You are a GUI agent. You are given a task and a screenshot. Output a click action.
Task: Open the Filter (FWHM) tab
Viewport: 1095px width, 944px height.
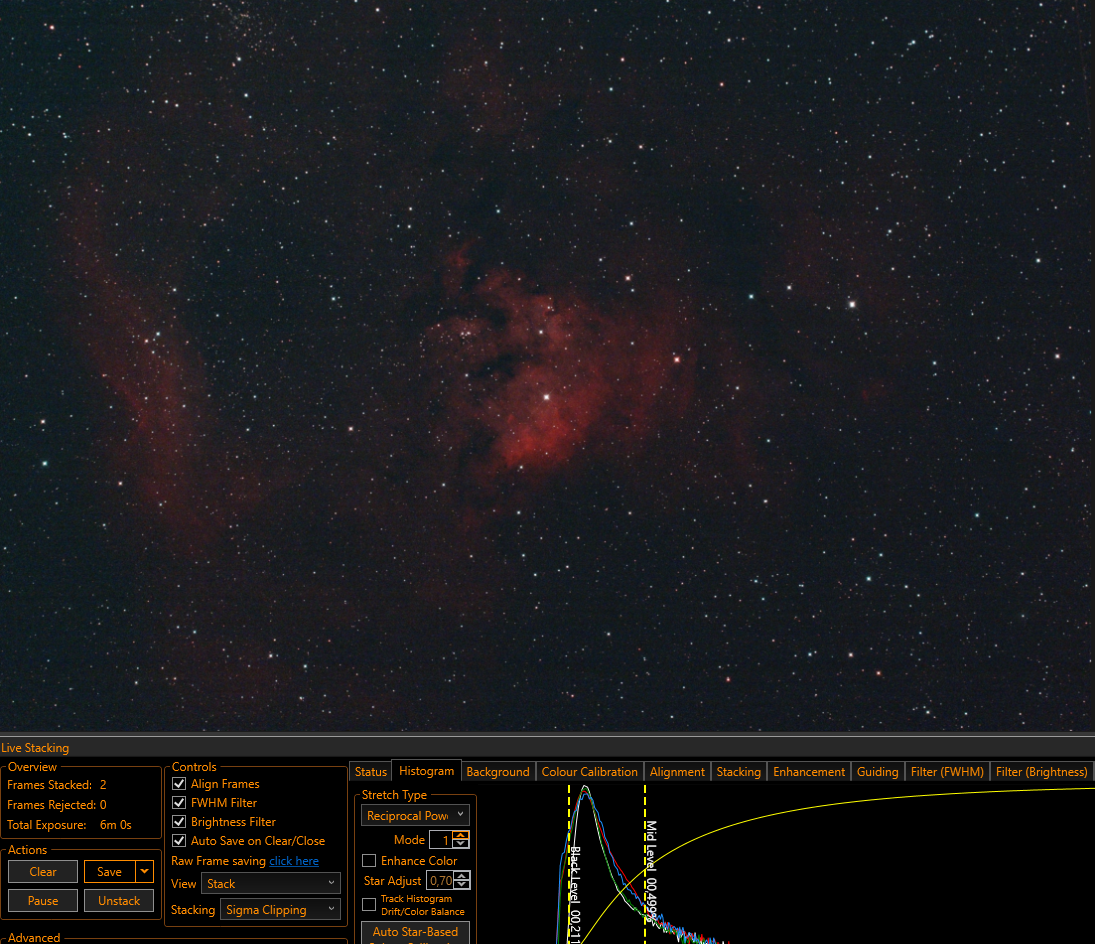947,772
